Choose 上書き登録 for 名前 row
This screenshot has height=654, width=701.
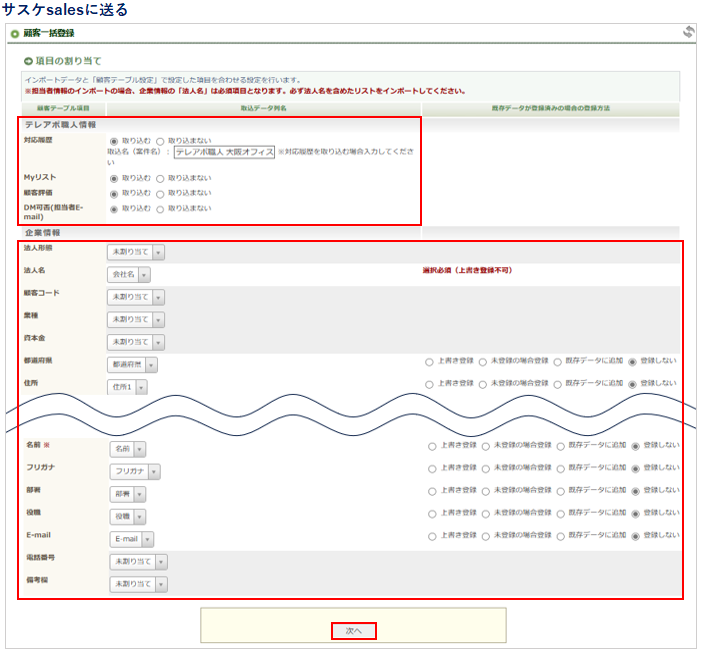point(432,446)
